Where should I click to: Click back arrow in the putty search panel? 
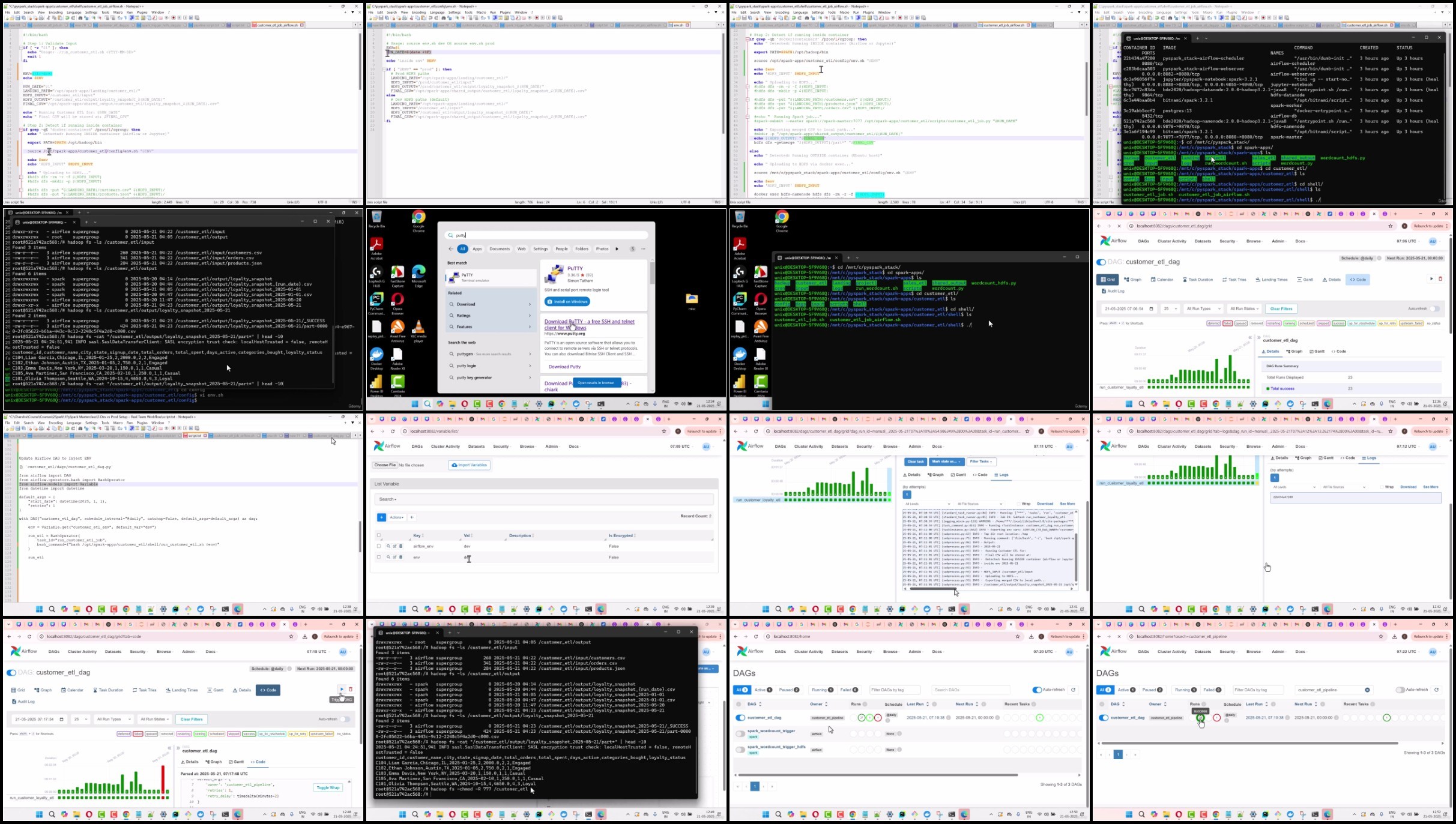coord(451,248)
